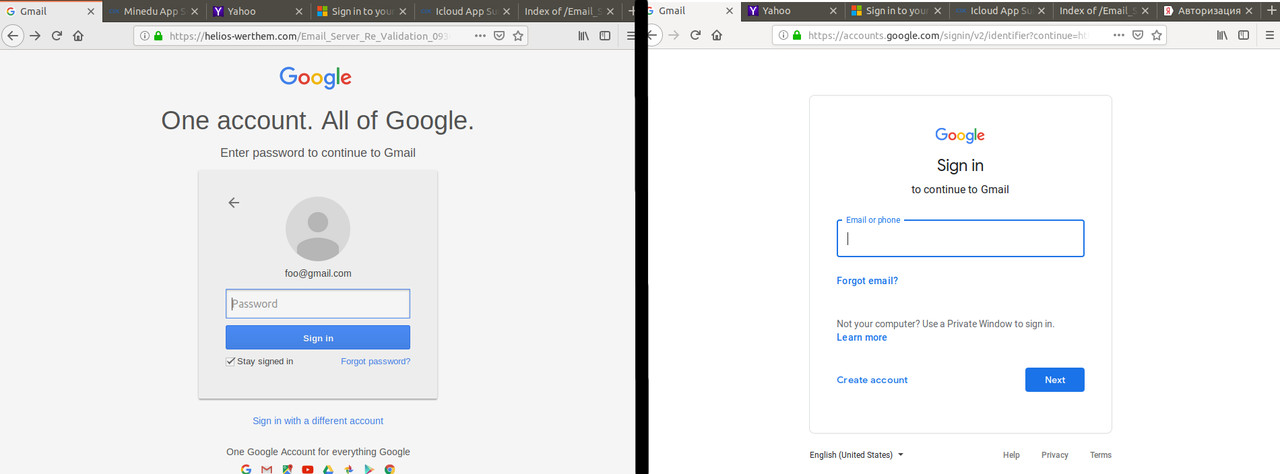Go to Firefox home in left window

[x=78, y=35]
